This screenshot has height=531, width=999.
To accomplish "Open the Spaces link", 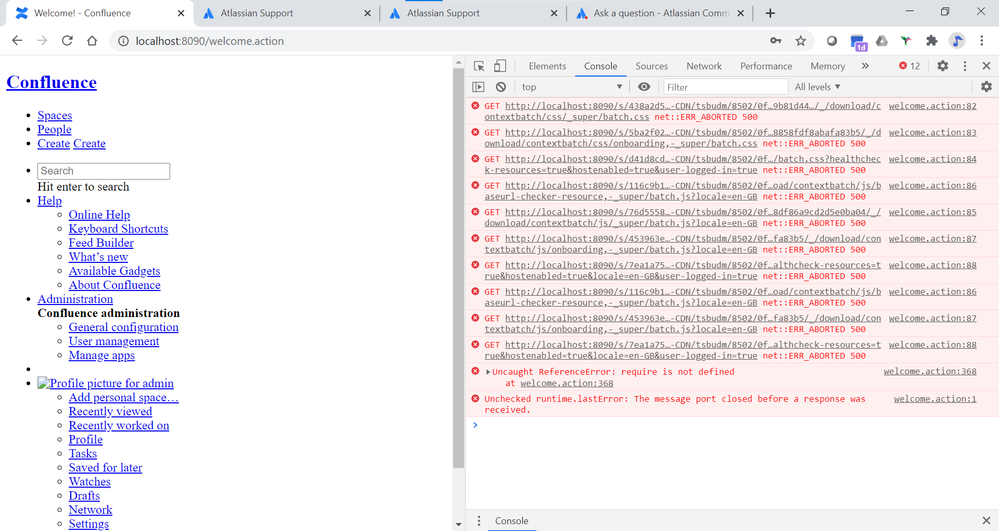I will click(x=55, y=115).
